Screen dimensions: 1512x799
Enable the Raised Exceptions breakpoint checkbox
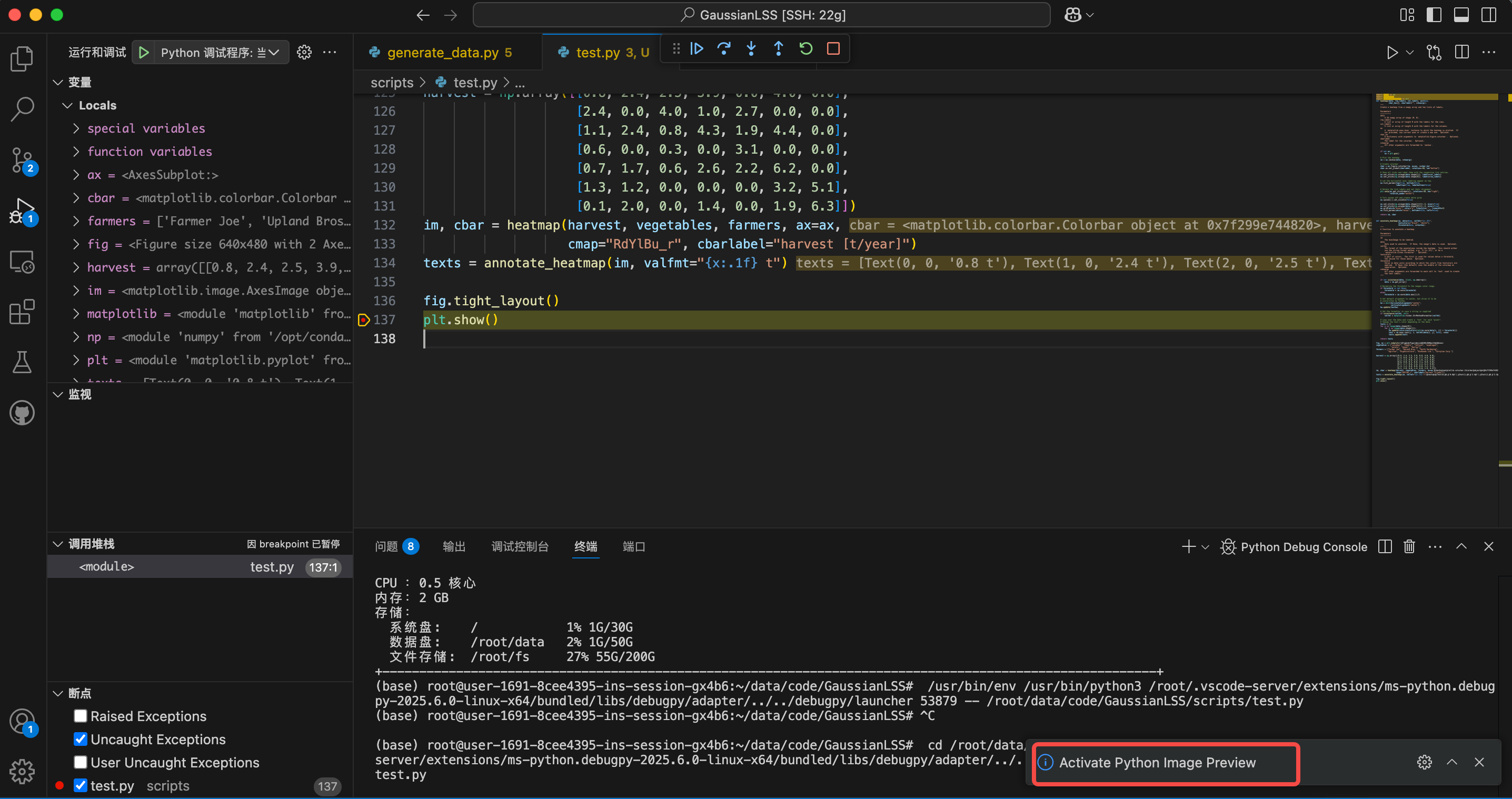coord(81,716)
